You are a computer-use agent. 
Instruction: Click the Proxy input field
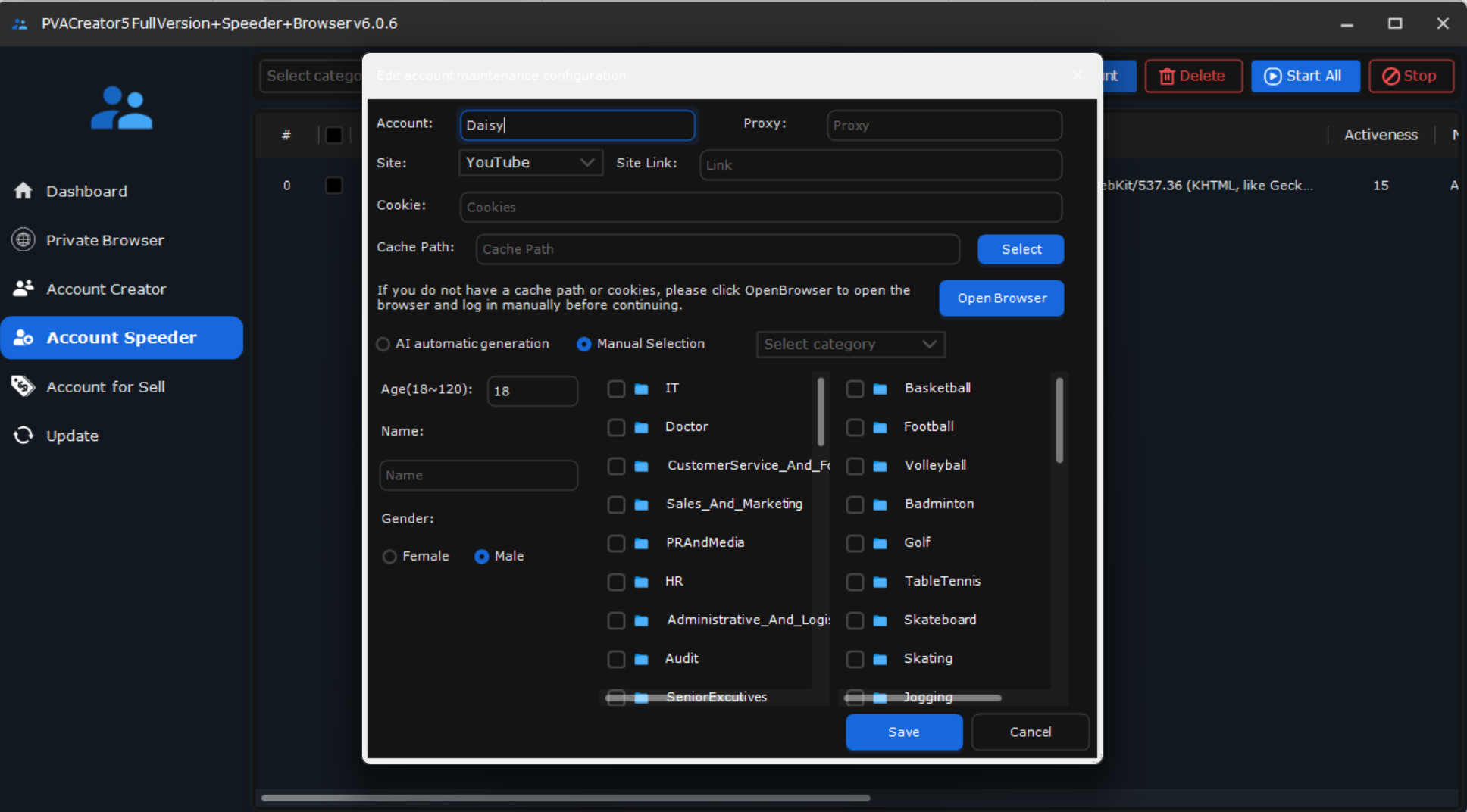[x=943, y=126]
